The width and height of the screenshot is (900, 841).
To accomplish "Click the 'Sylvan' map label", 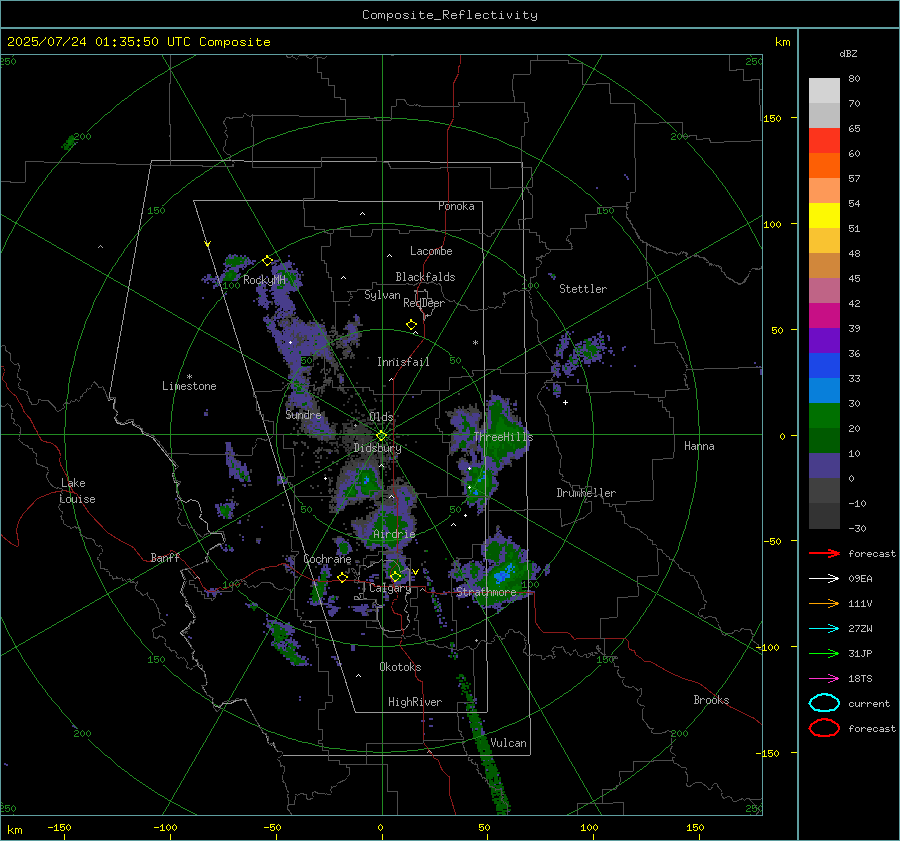I will 382,295.
